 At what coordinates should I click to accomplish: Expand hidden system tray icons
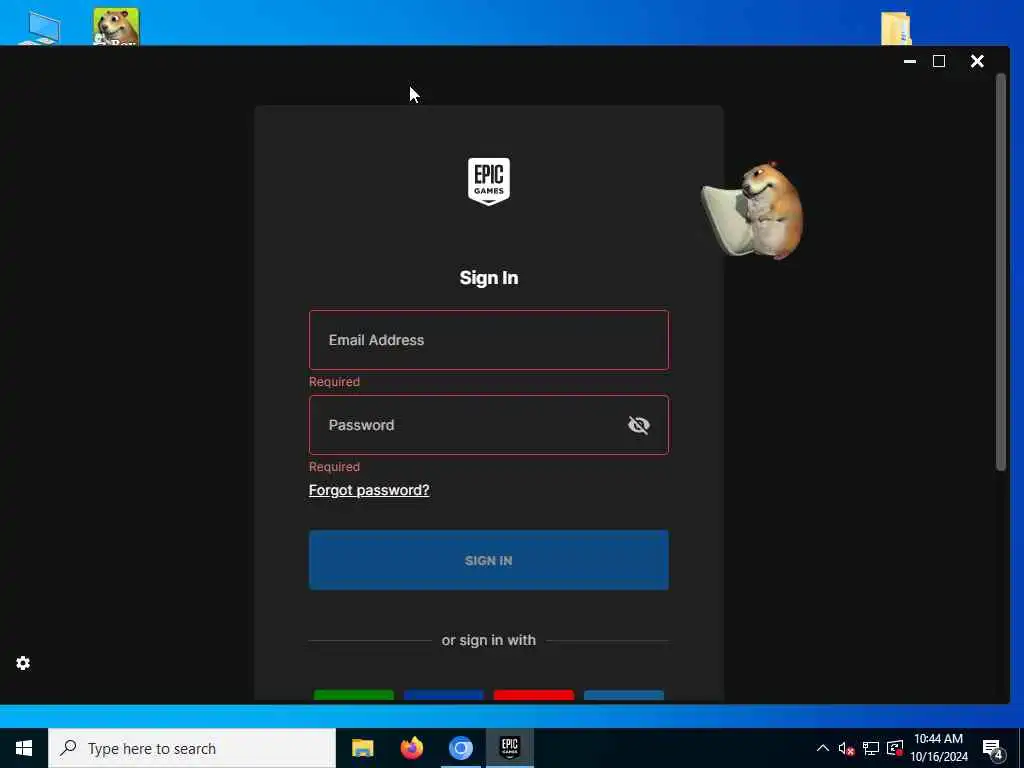823,748
